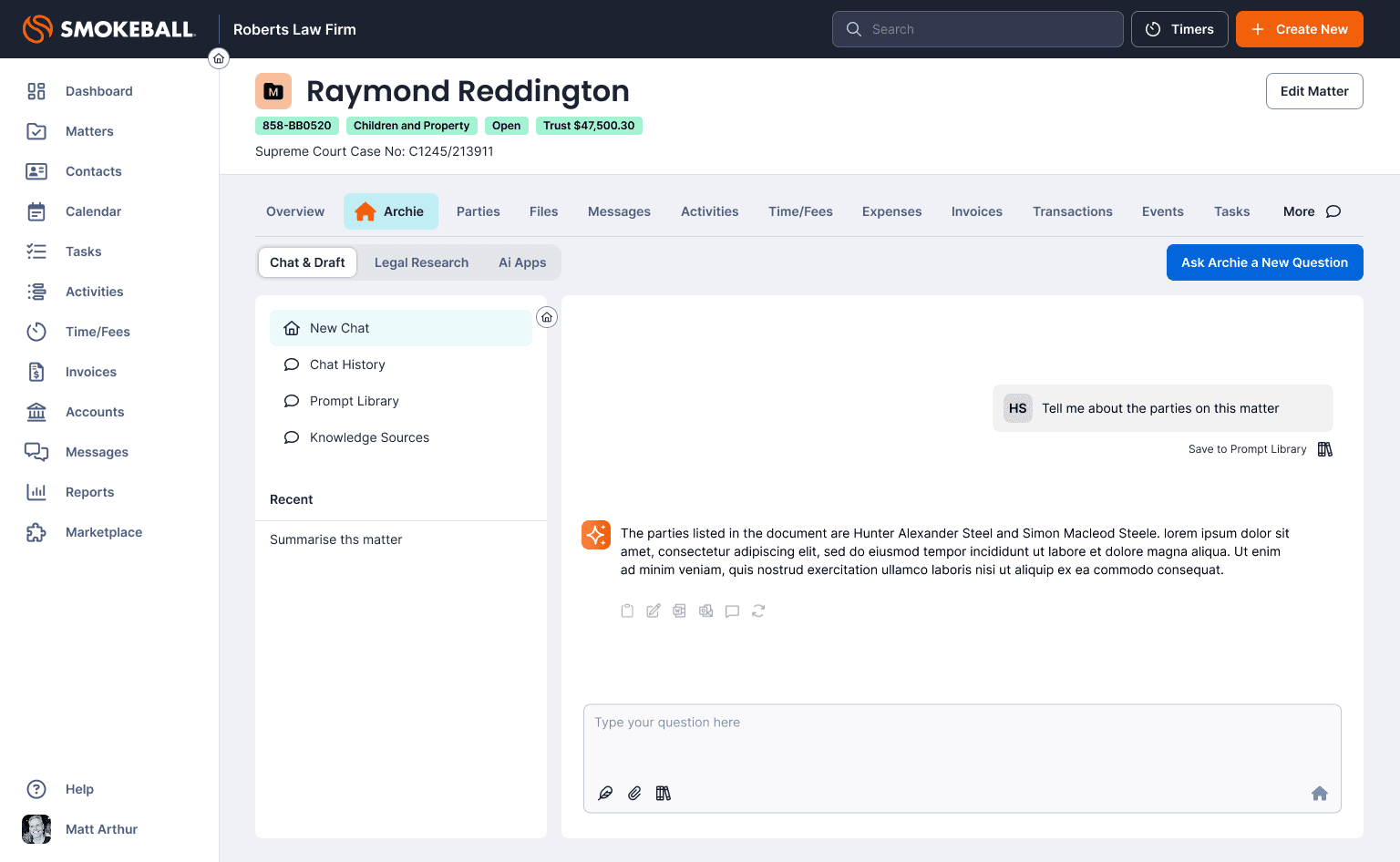The image size is (1400, 862).
Task: Select Legal Research segment
Action: coord(422,262)
